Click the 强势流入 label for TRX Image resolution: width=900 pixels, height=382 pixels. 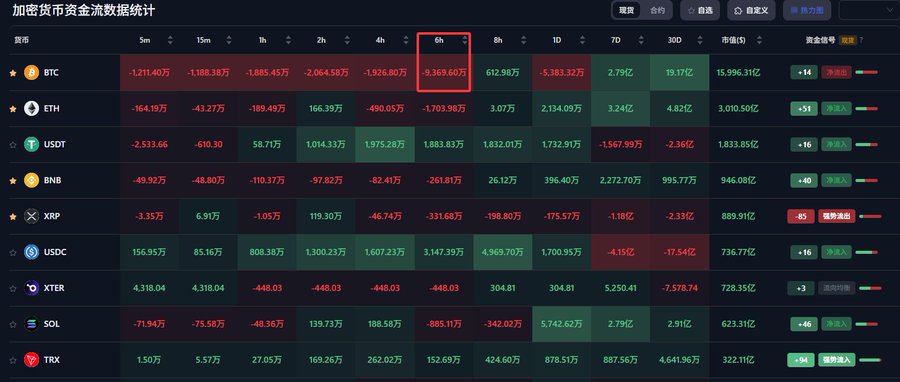click(x=837, y=360)
